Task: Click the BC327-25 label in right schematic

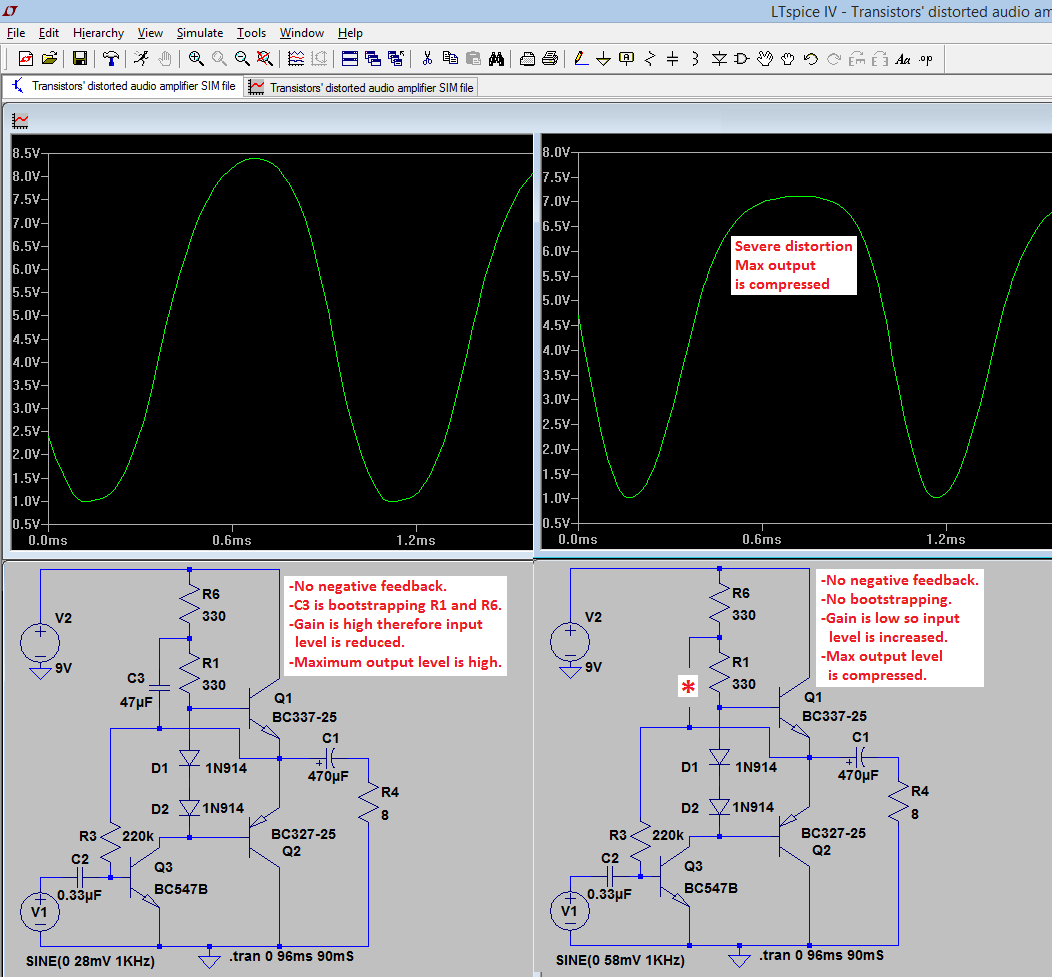Action: (833, 833)
